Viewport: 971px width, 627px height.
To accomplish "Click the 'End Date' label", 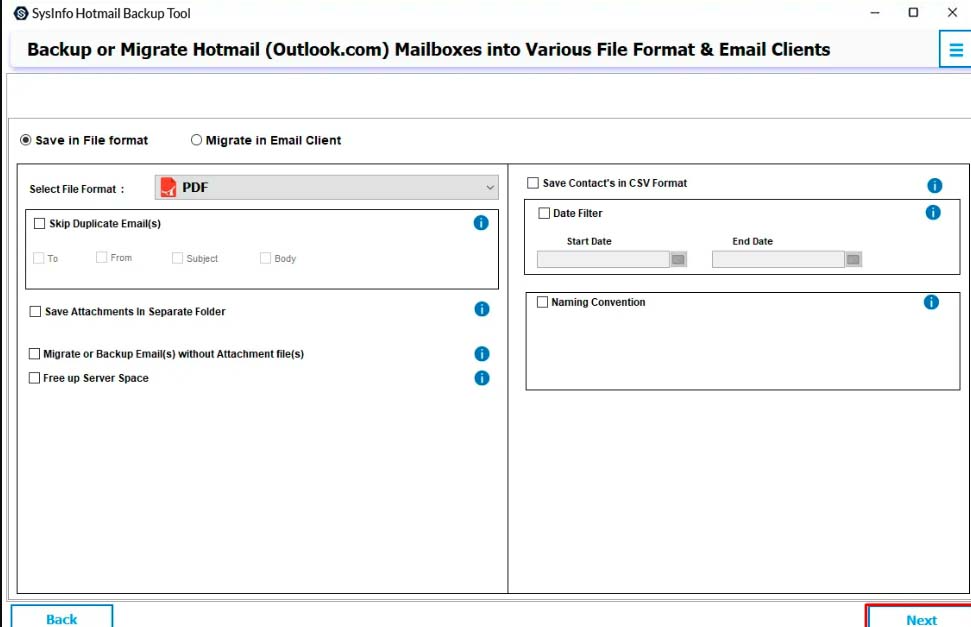I will click(x=752, y=241).
